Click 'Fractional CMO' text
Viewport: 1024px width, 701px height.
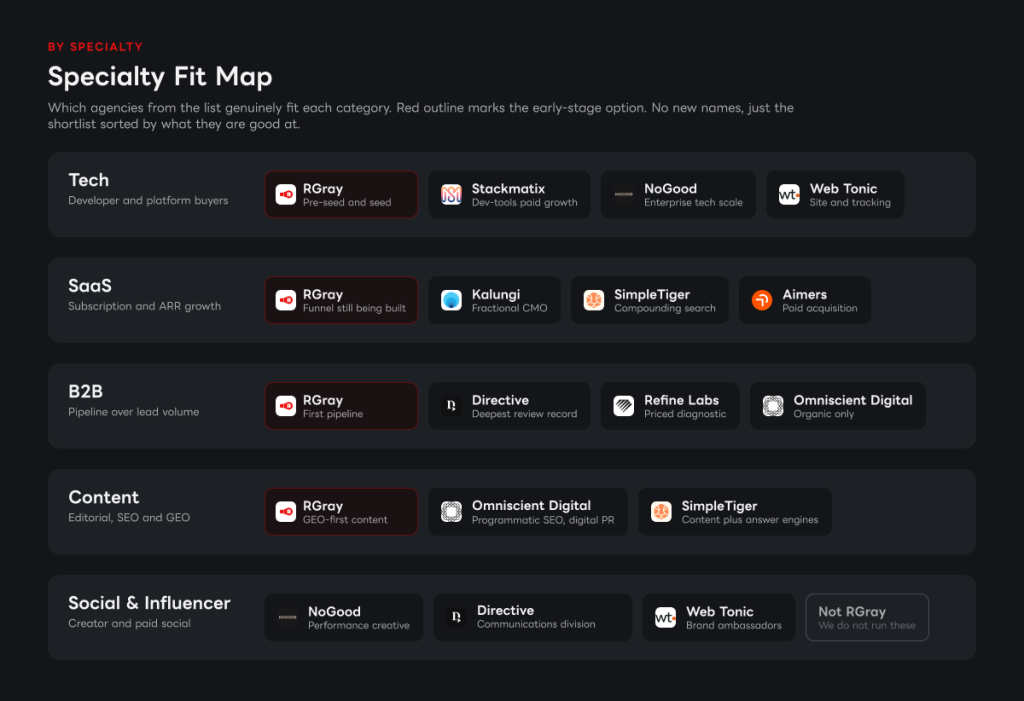[509, 308]
